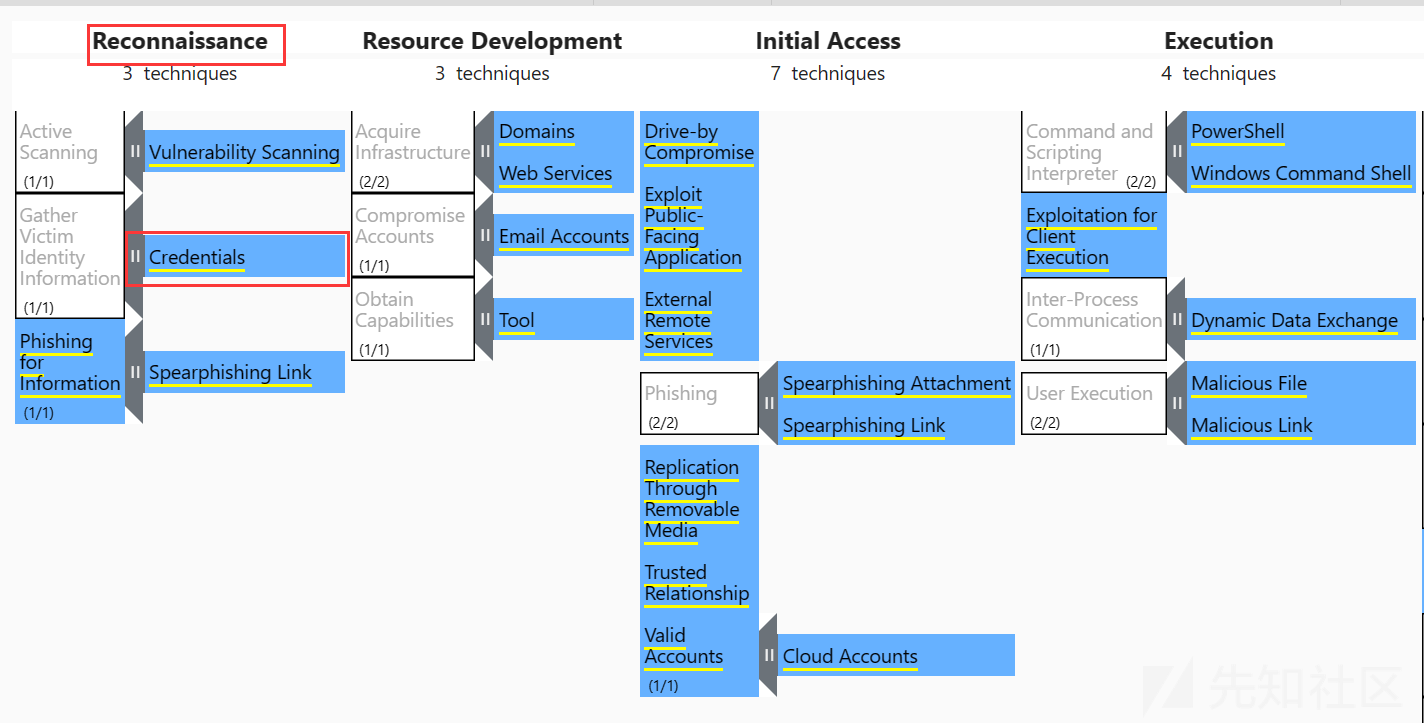The image size is (1424, 723).
Task: Collapse Gather Victim Identity Information handle
Action: coord(134,257)
